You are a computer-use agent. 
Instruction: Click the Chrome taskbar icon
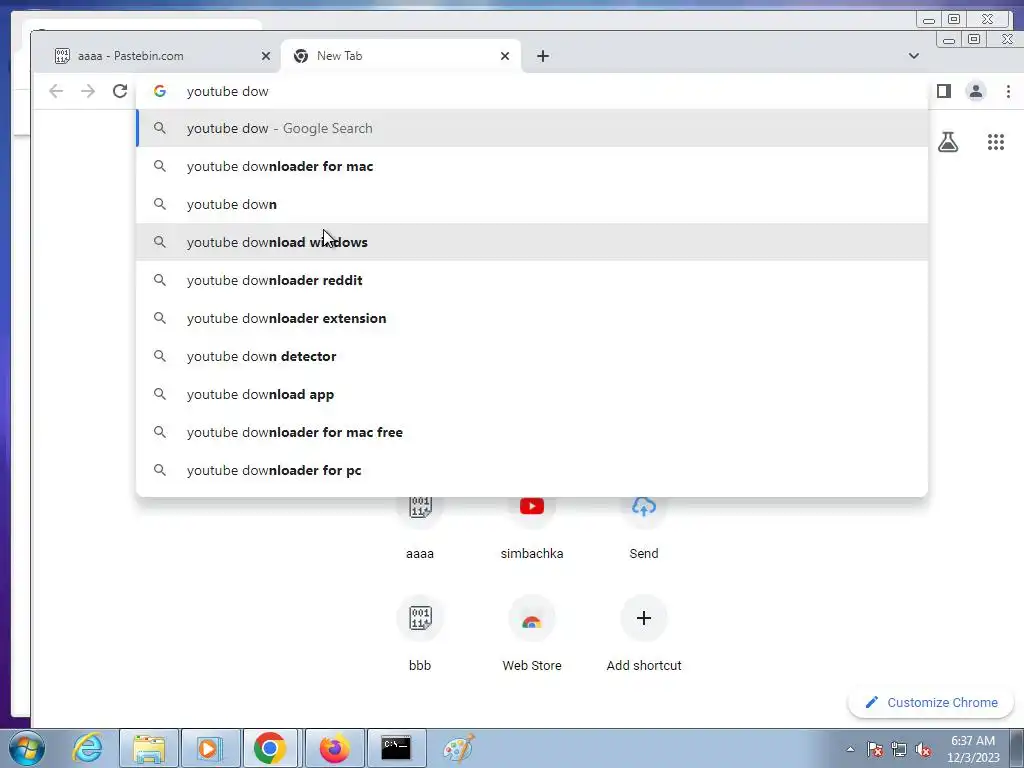[270, 748]
